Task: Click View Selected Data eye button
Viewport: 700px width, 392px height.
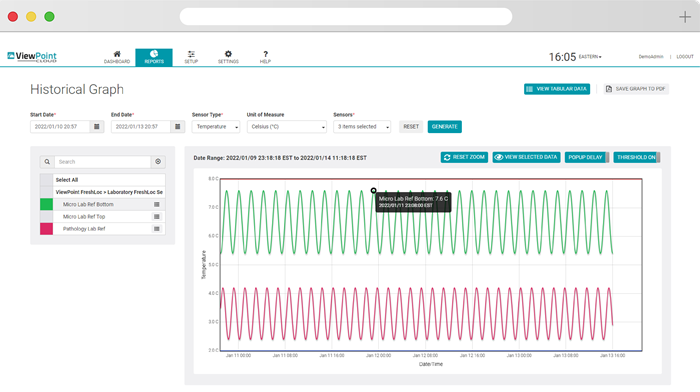Action: coord(526,157)
